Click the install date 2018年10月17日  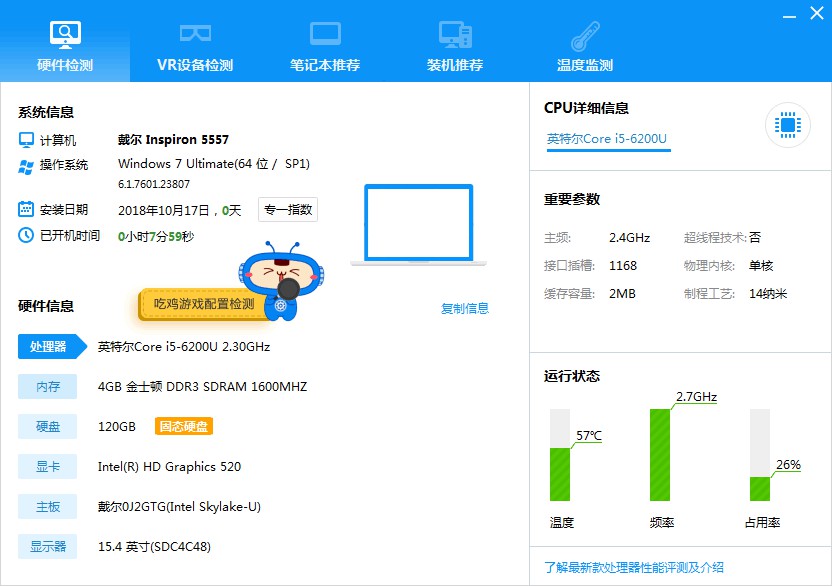164,211
